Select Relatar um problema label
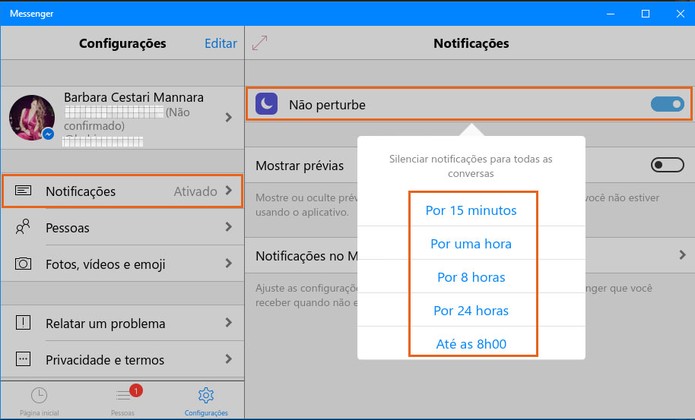695x420 pixels. (x=105, y=323)
